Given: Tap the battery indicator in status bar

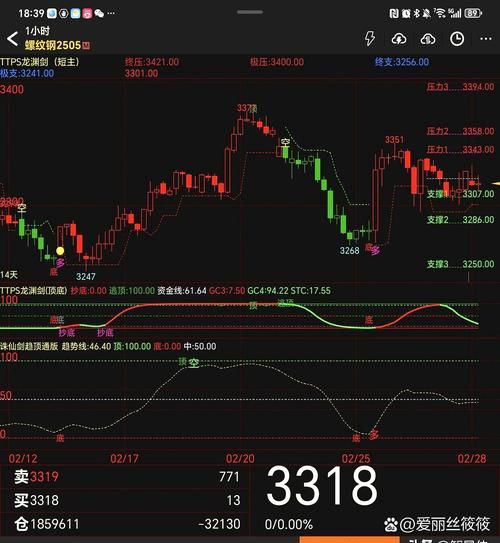Looking at the screenshot, I should [x=473, y=14].
